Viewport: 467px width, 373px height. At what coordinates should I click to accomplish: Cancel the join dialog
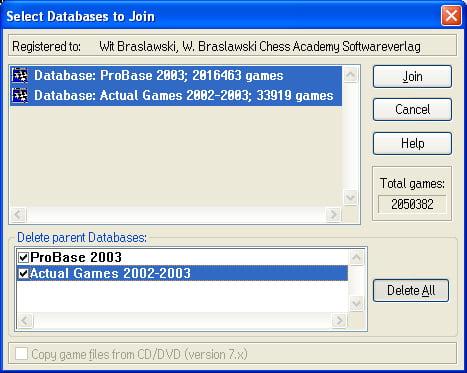click(x=412, y=109)
